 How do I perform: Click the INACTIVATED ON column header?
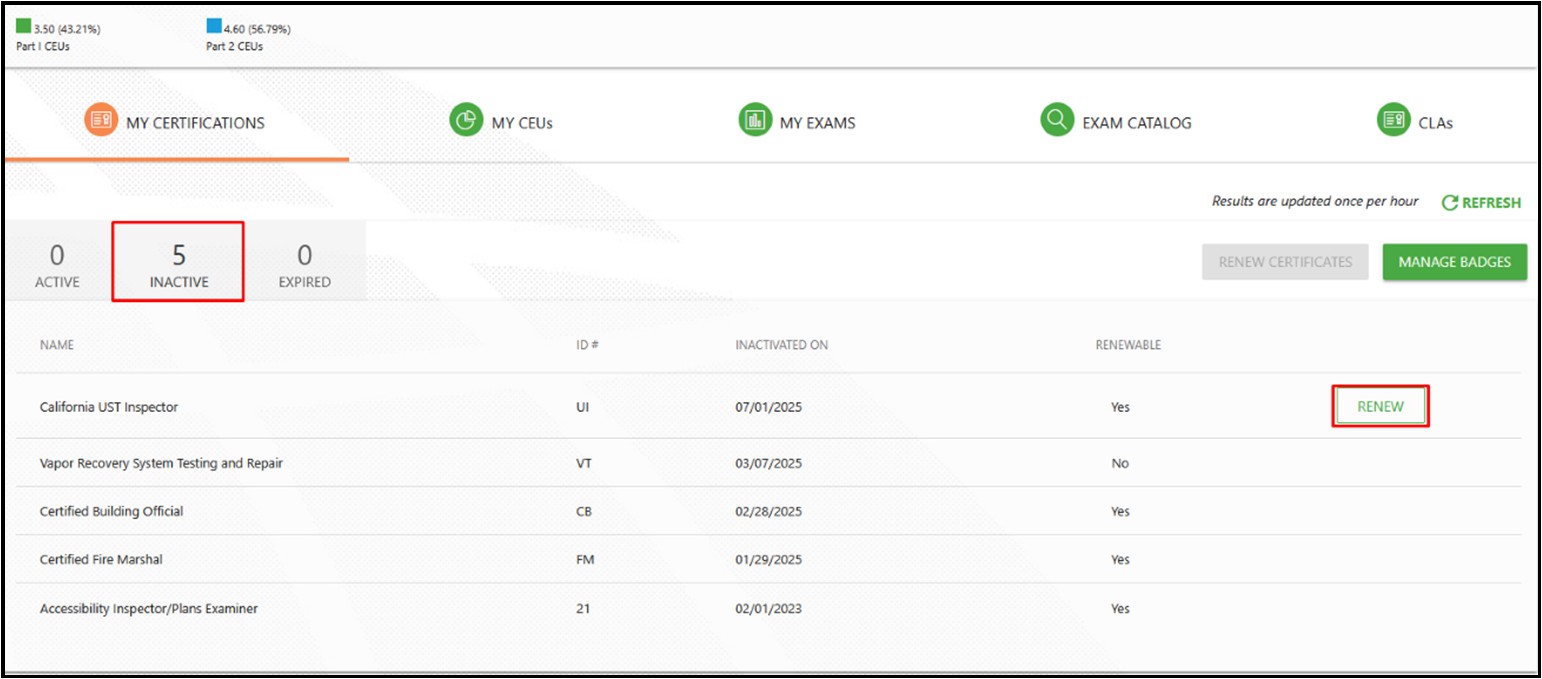tap(782, 345)
